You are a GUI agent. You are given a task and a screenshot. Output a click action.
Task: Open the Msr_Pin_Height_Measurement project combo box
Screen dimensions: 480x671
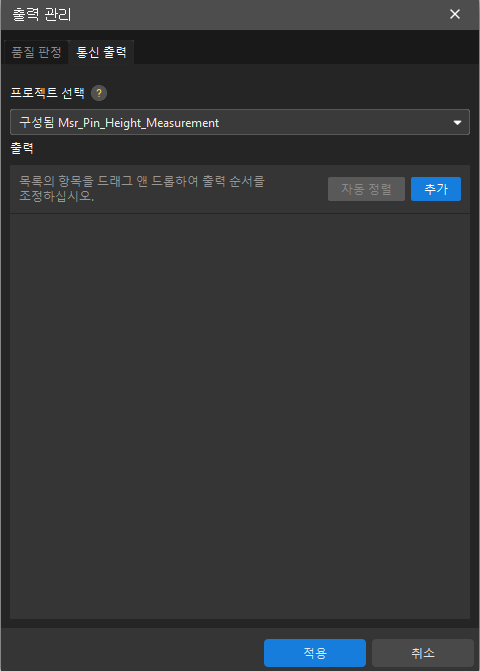click(x=240, y=122)
